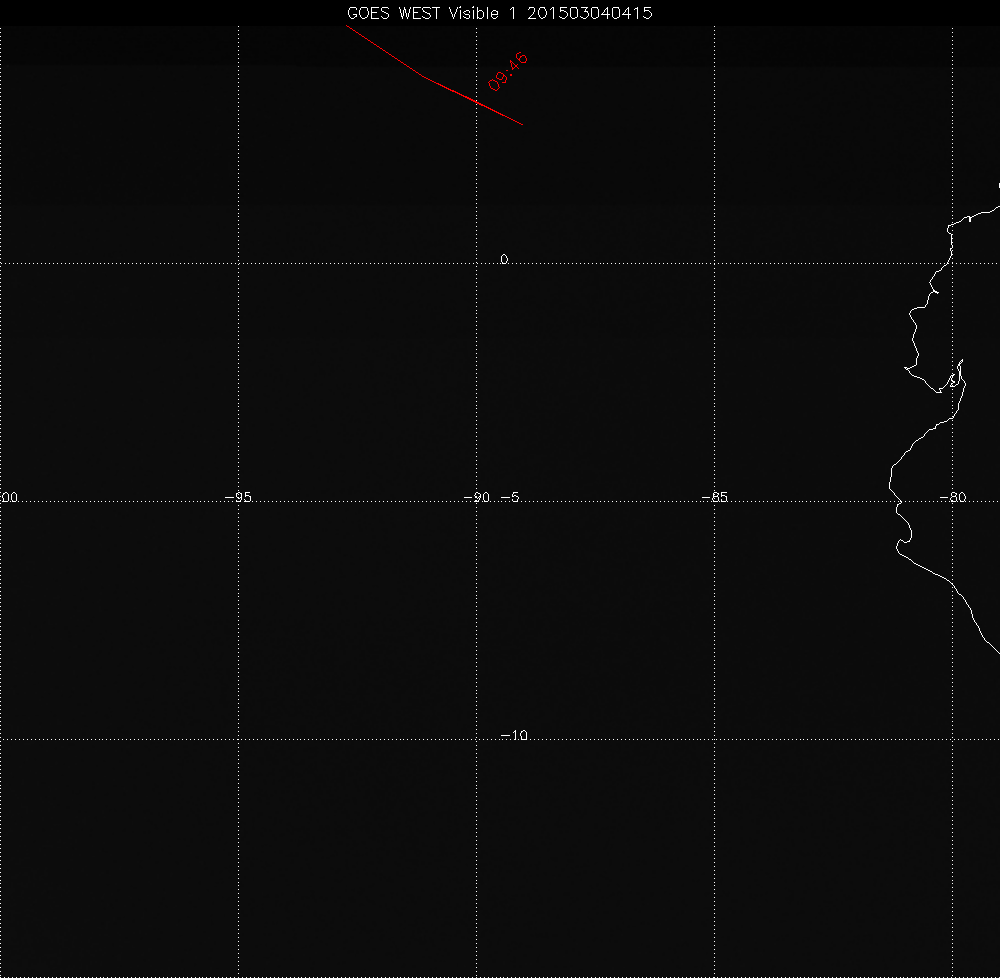Click grid intersection of -85 longitude and equator
1000x978 pixels.
[715, 264]
